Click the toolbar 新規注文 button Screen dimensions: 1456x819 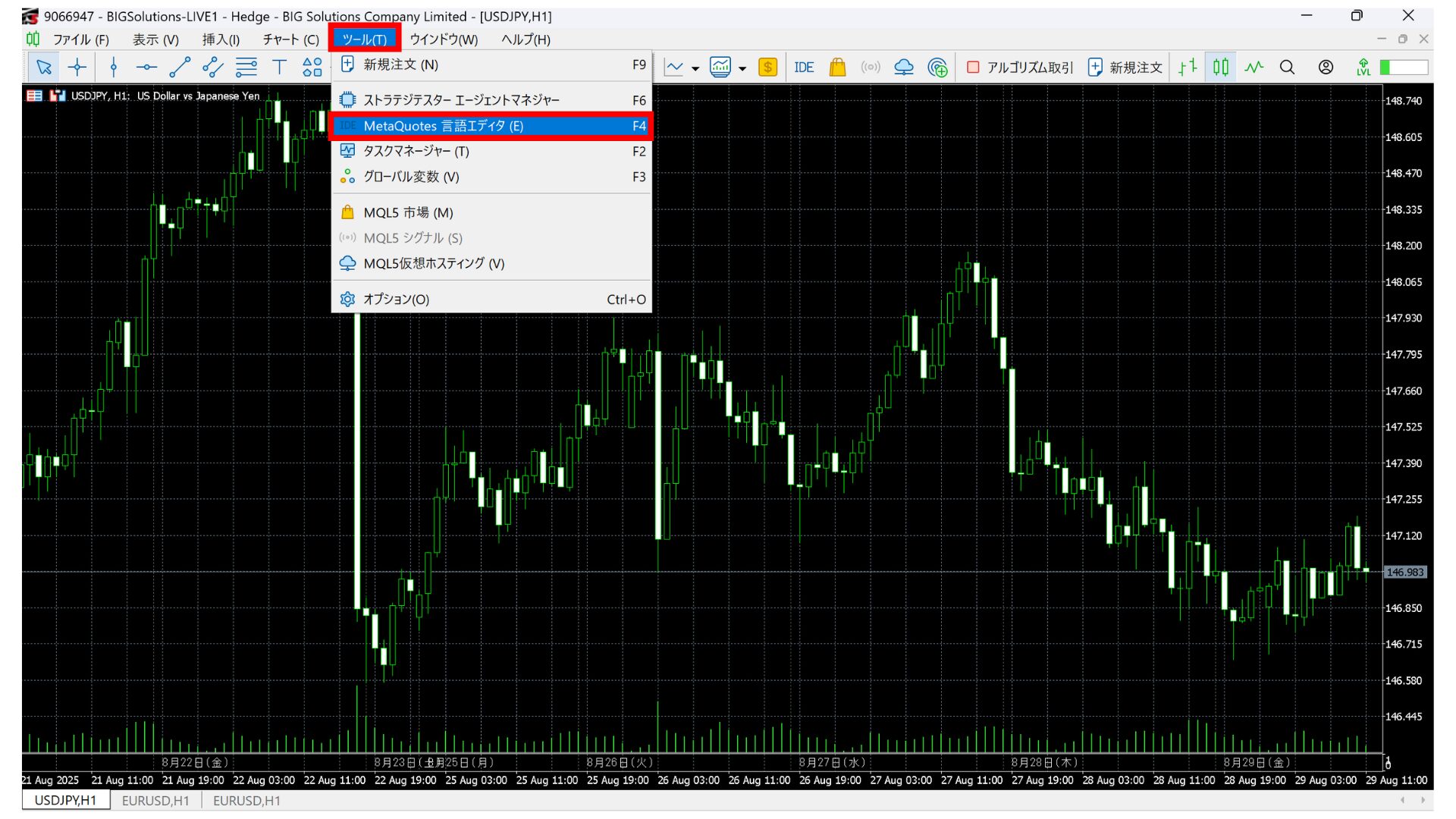click(1126, 67)
